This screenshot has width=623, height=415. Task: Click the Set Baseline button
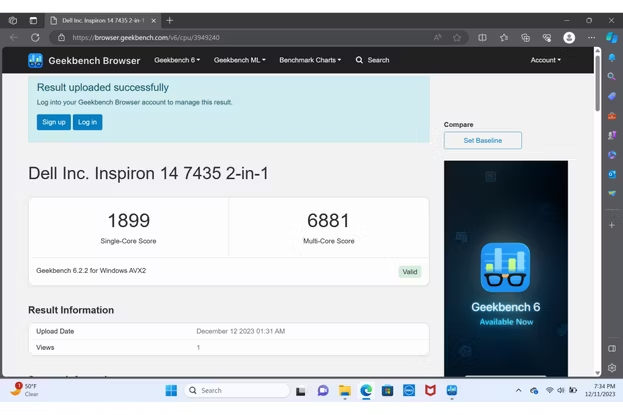(482, 141)
